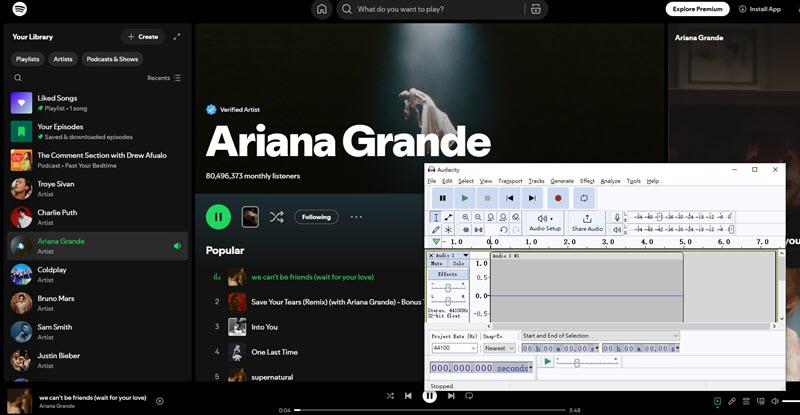
Task: Click the Create button in Your Library
Action: click(143, 37)
